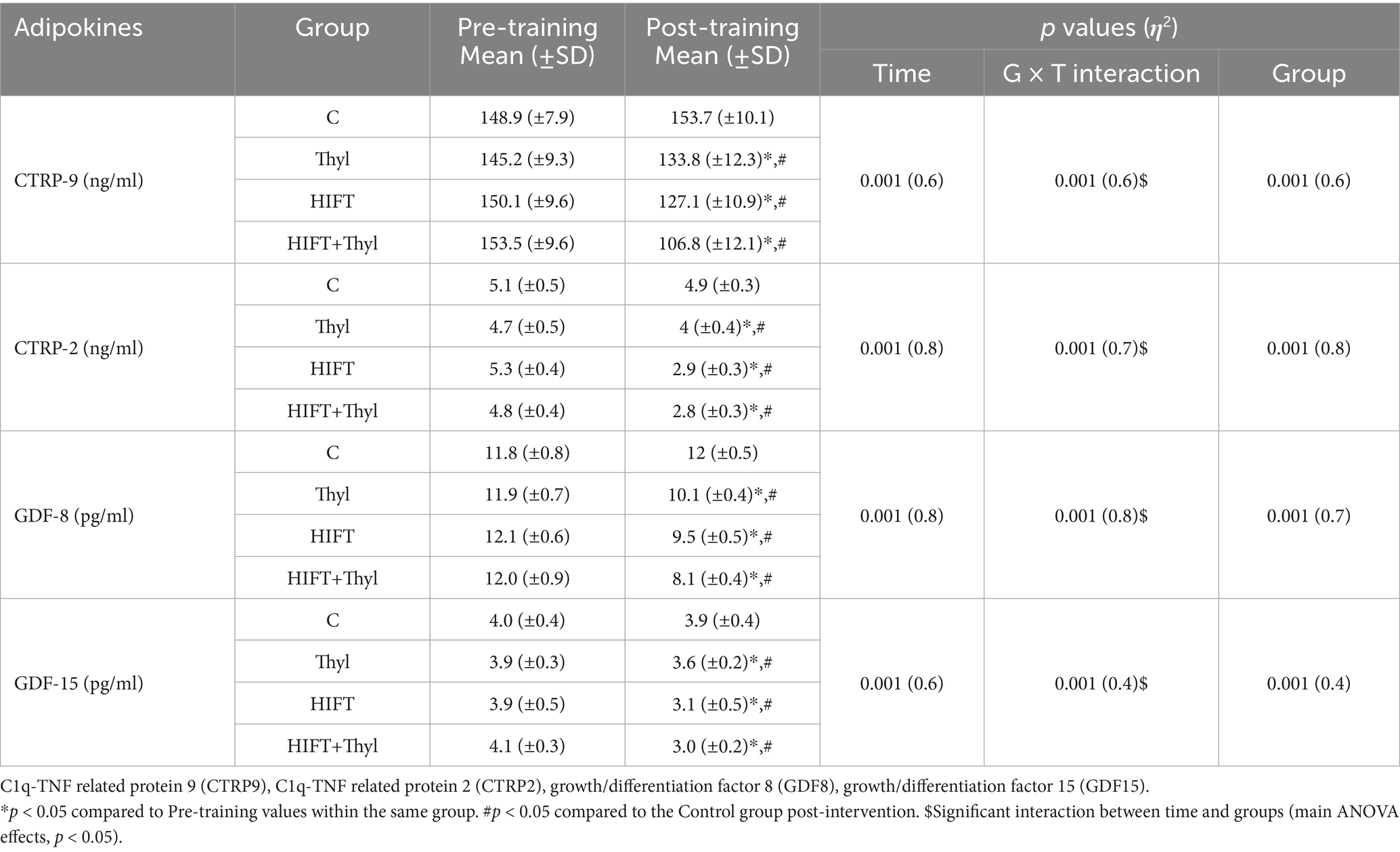The image size is (1400, 852).
Task: Click the 0.001 (0.7)$ interaction cell
Action: (1101, 348)
